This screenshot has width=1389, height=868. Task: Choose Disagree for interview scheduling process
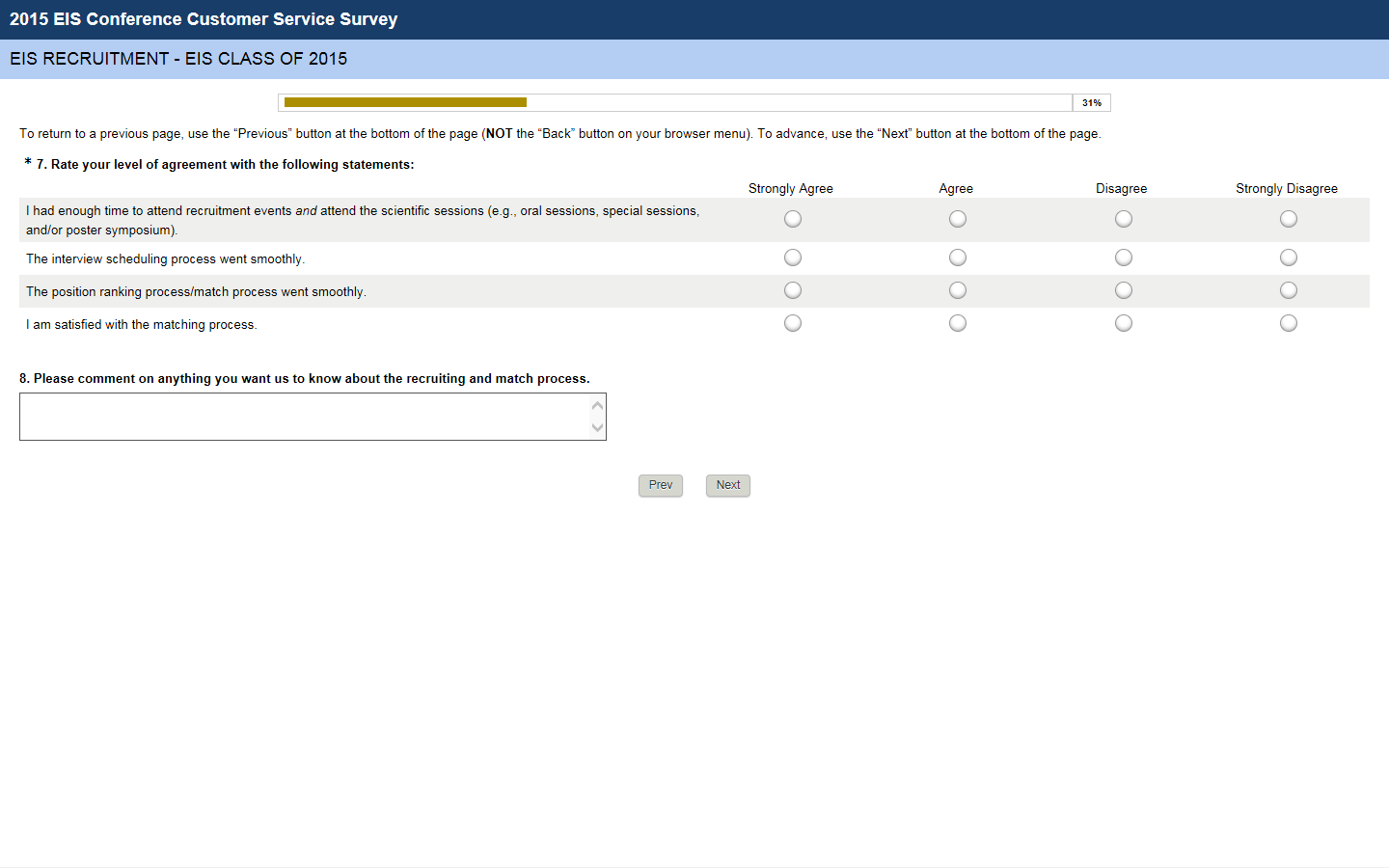click(x=1124, y=258)
